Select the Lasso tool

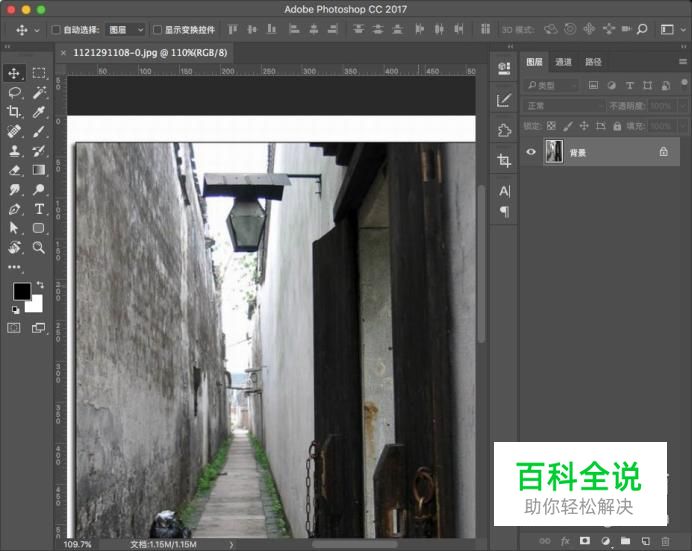pos(15,92)
